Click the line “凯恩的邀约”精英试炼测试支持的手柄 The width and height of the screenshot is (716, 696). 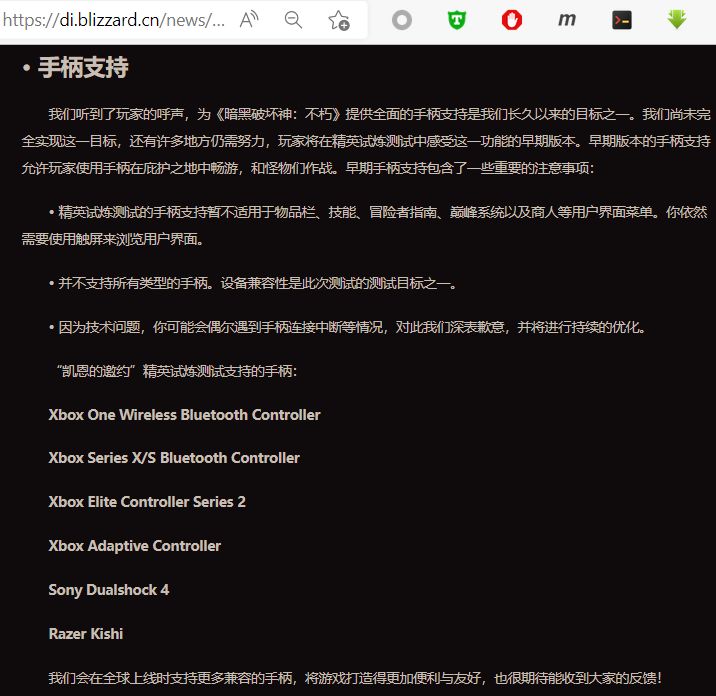click(x=177, y=371)
